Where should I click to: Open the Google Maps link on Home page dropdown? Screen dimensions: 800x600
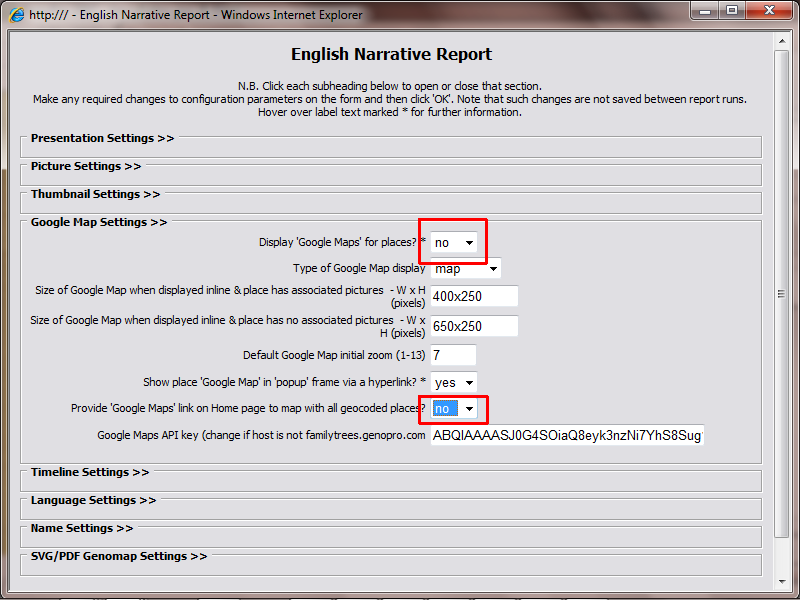click(454, 408)
